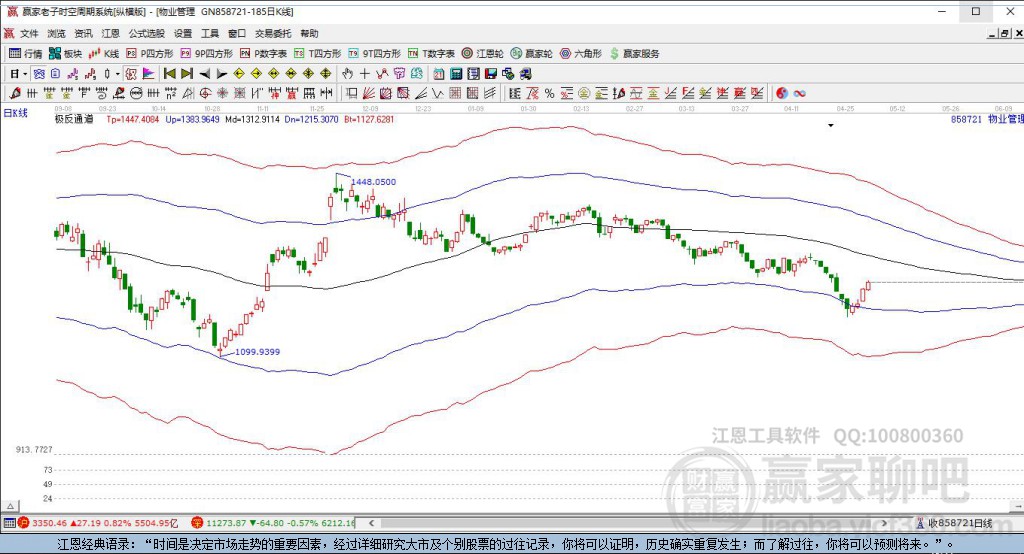The height and width of the screenshot is (554, 1024).
Task: Click the Tp=1447.4084 indicator value
Action: [133, 119]
